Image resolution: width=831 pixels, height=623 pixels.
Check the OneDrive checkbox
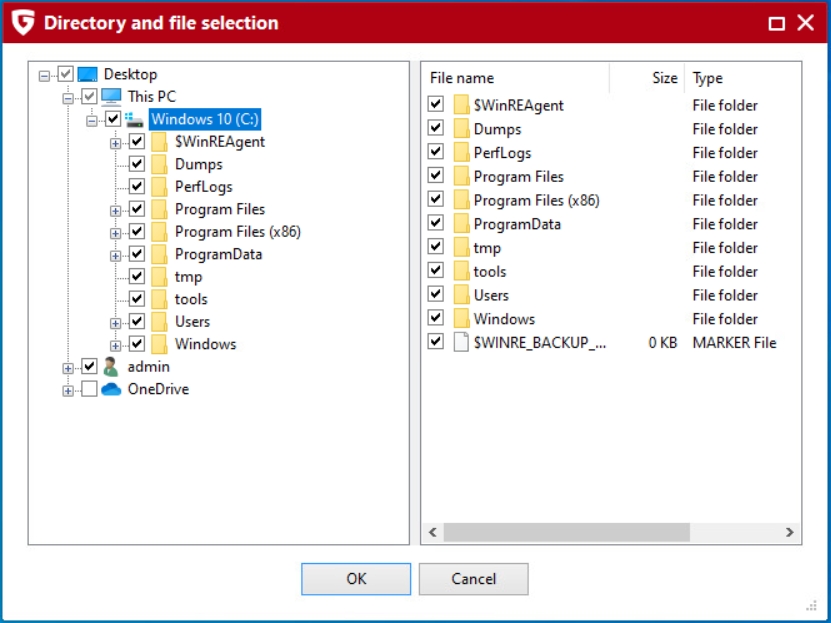[89, 389]
